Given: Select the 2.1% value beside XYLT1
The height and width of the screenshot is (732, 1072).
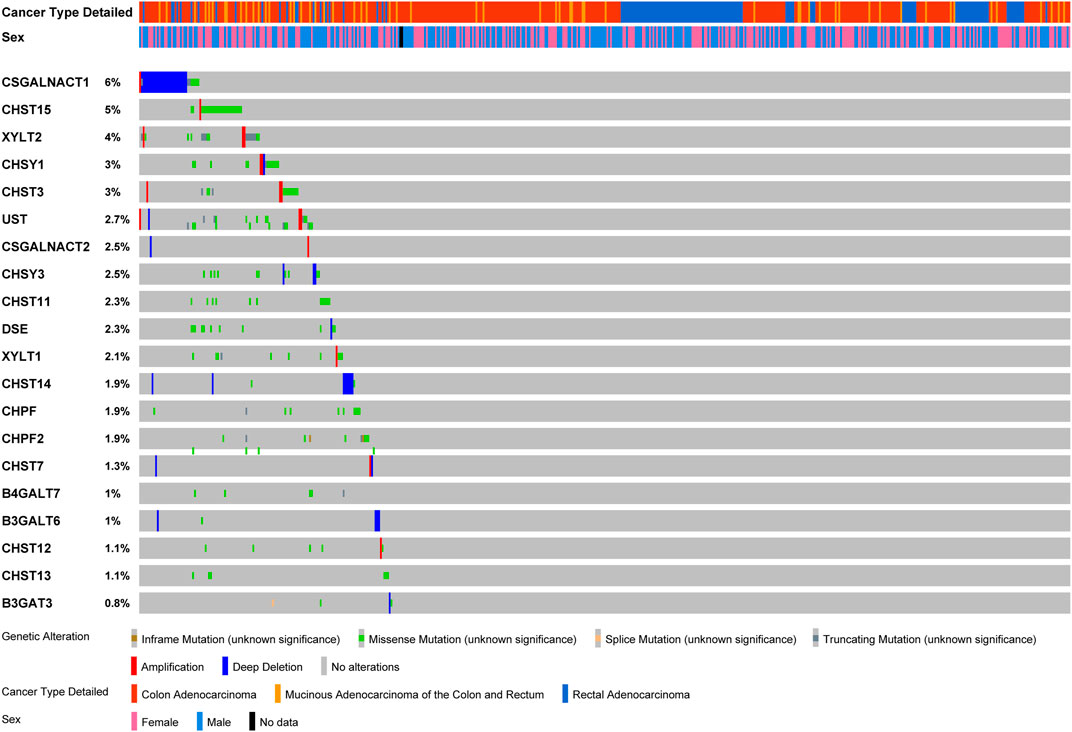Looking at the screenshot, I should point(117,356).
